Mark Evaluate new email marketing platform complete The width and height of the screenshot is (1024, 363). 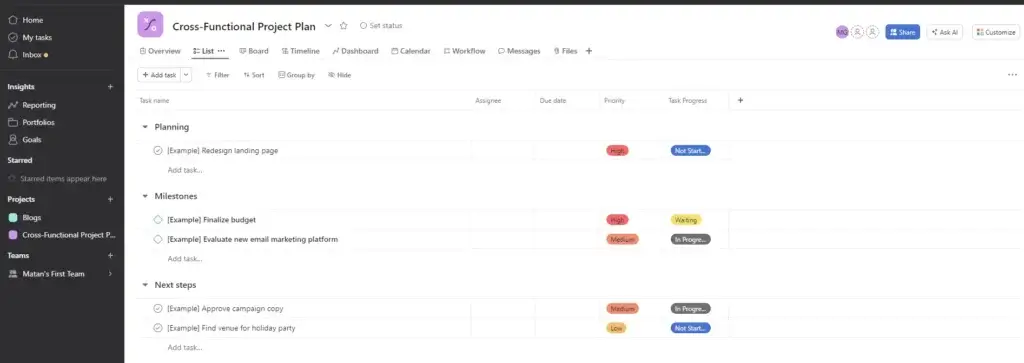click(x=157, y=240)
